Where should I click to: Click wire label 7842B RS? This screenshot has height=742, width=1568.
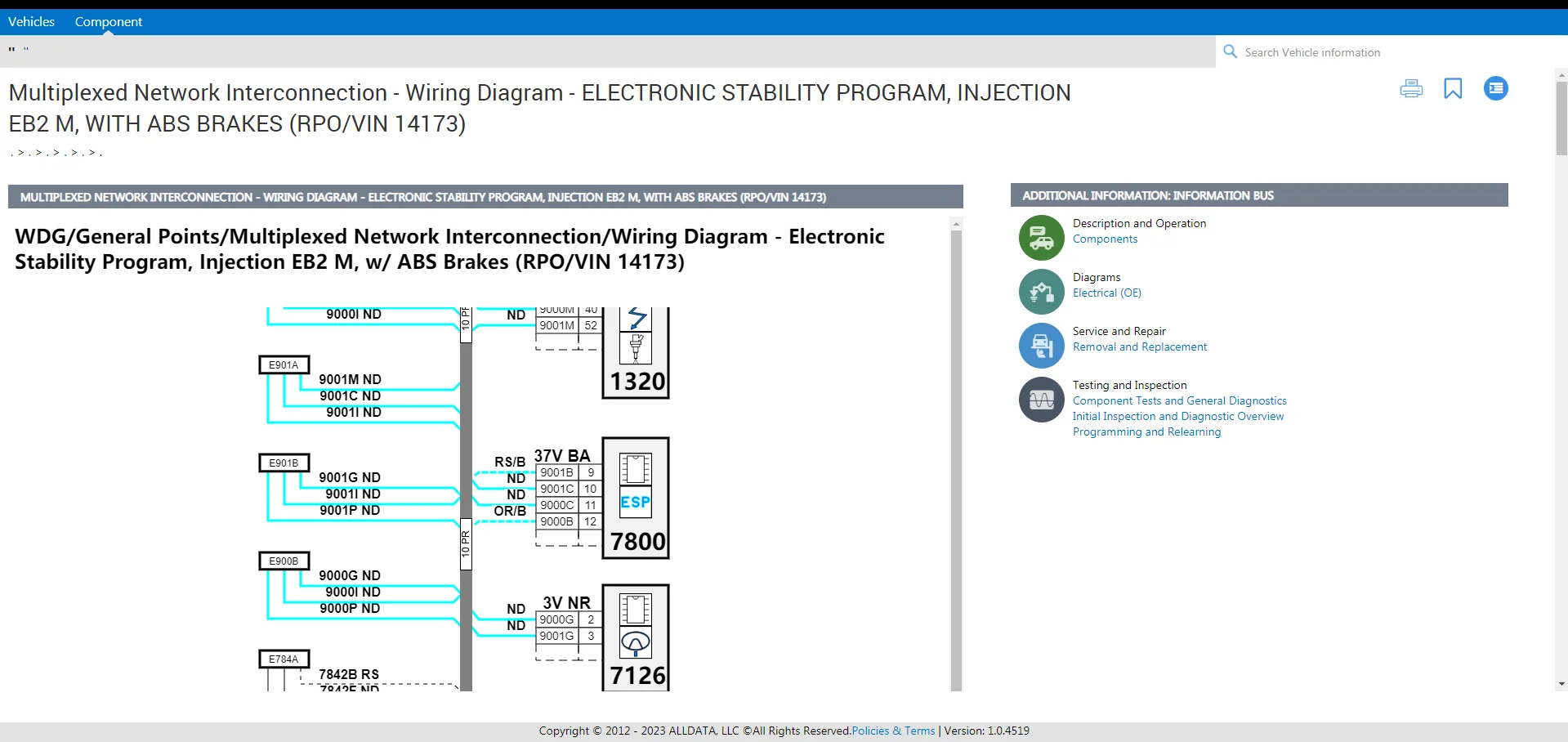tap(349, 674)
